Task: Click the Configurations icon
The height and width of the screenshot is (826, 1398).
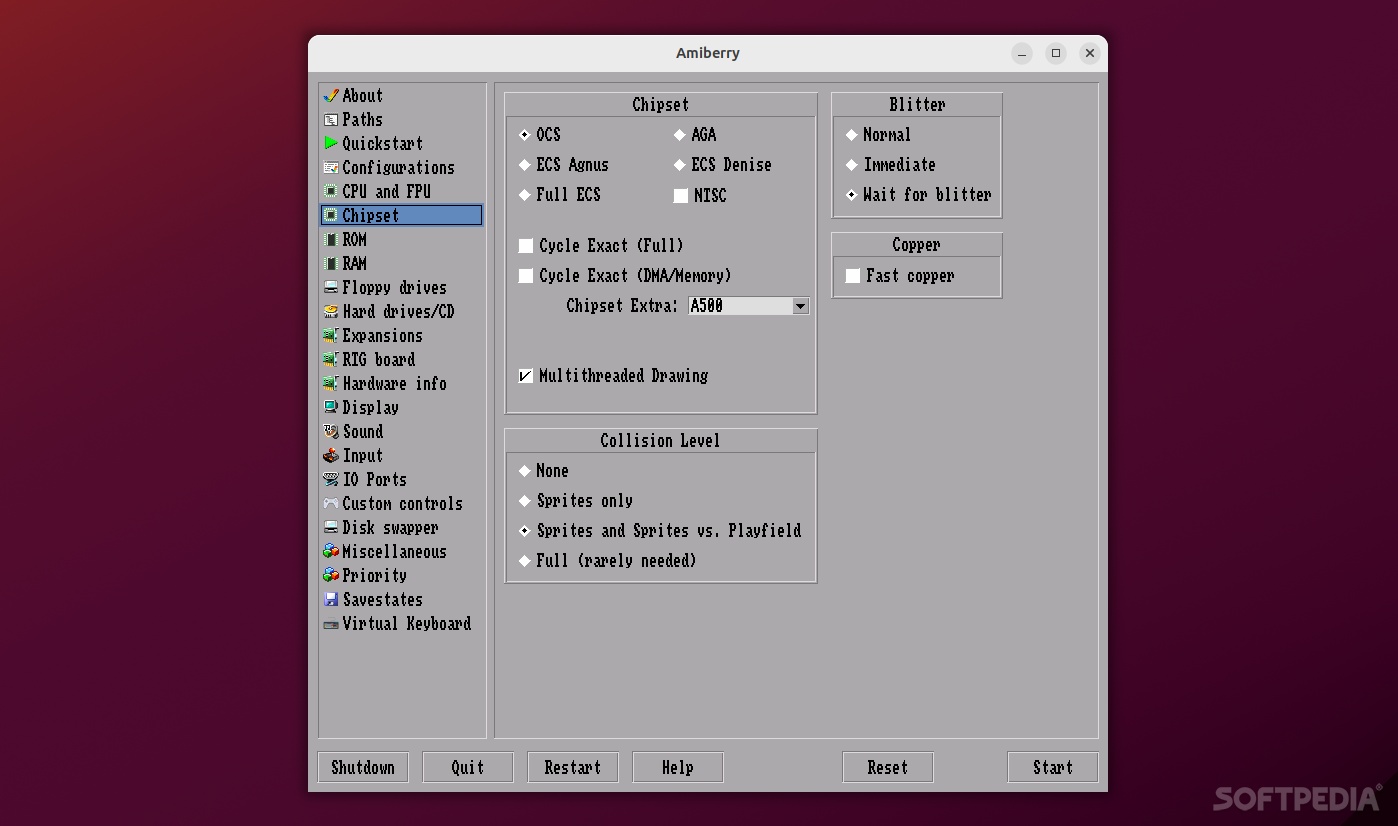Action: tap(331, 168)
